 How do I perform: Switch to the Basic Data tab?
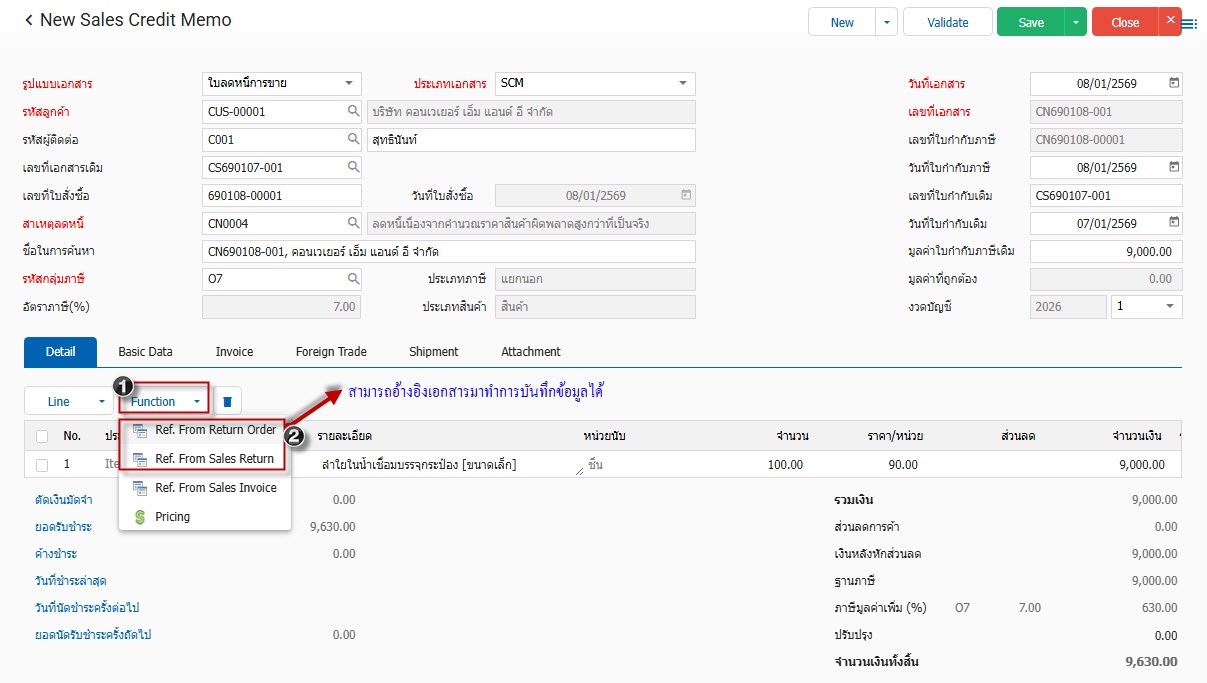point(145,352)
